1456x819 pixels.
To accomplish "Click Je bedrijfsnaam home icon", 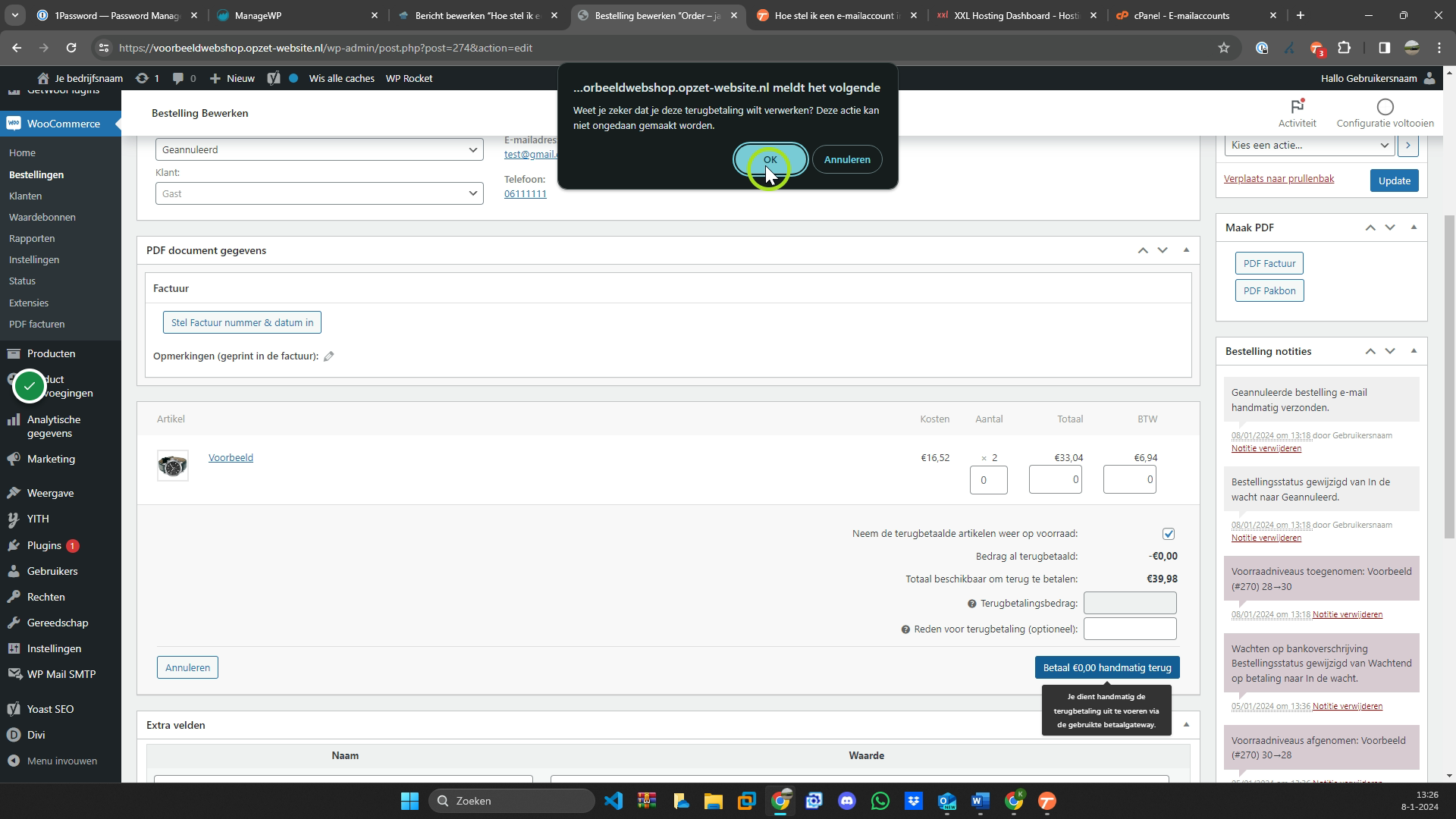I will [42, 78].
